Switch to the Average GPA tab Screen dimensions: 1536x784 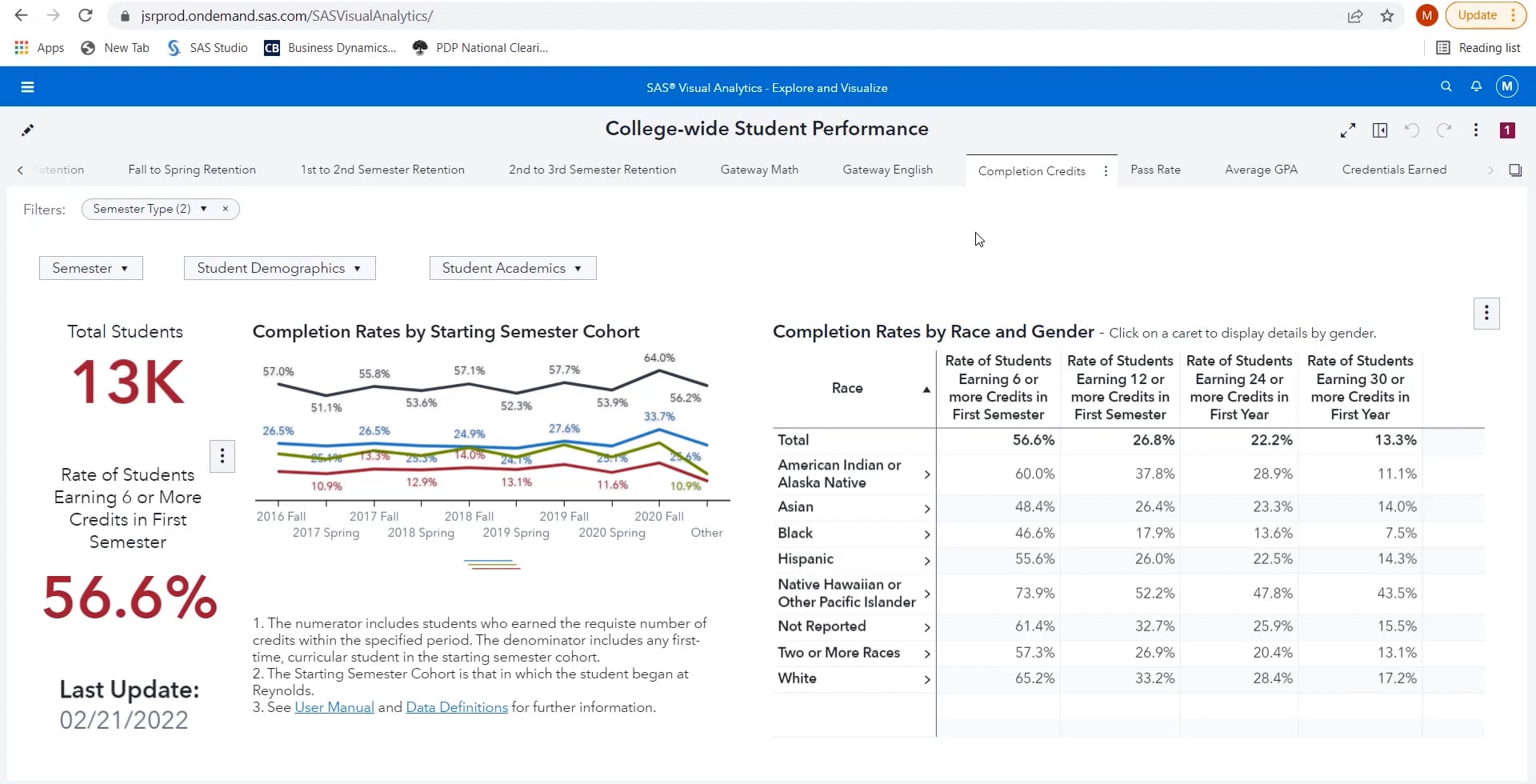pyautogui.click(x=1261, y=170)
